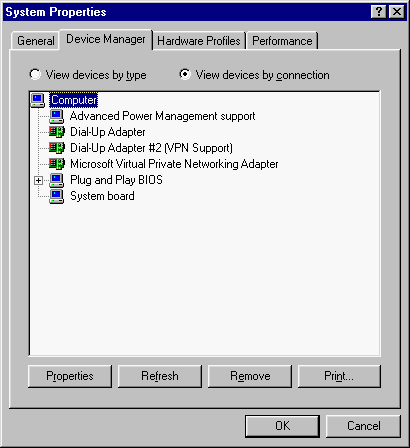The width and height of the screenshot is (410, 448).
Task: Open the Print dialog
Action: [339, 376]
